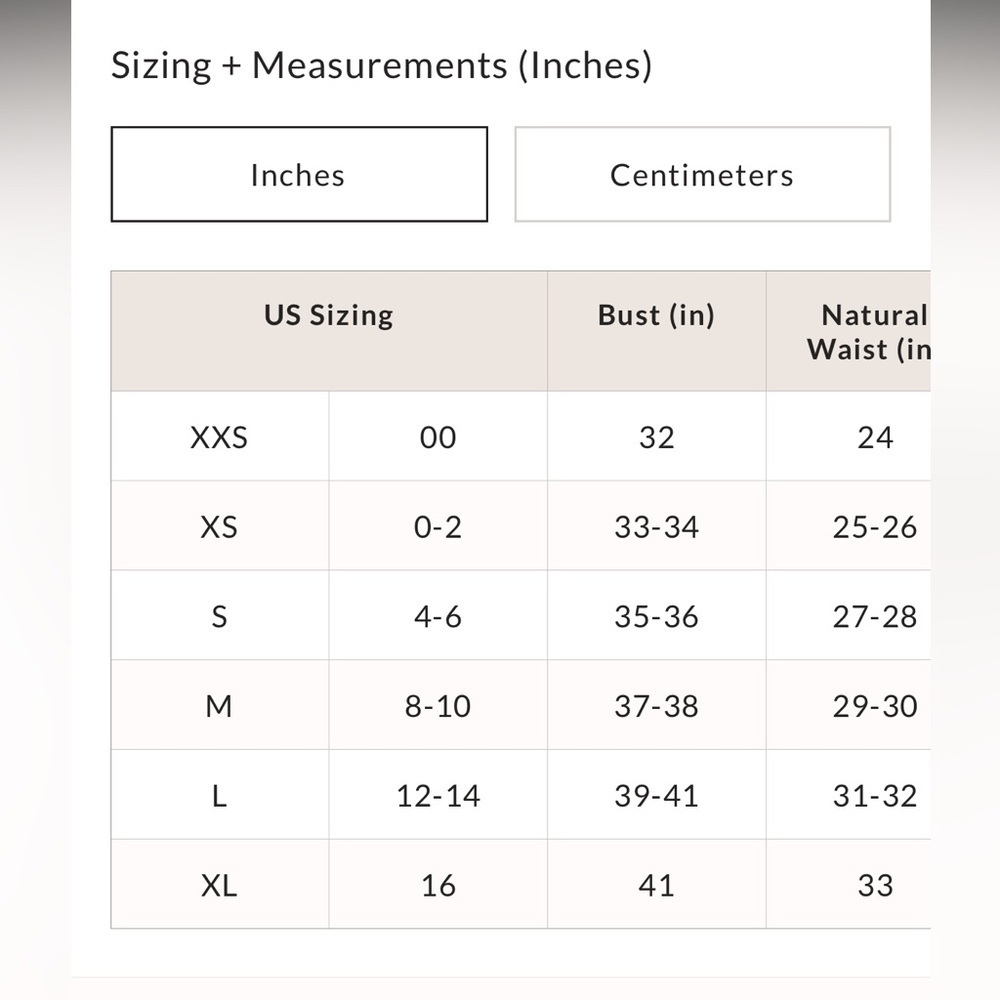Click the 27-28 waist measurement cell

(x=848, y=615)
